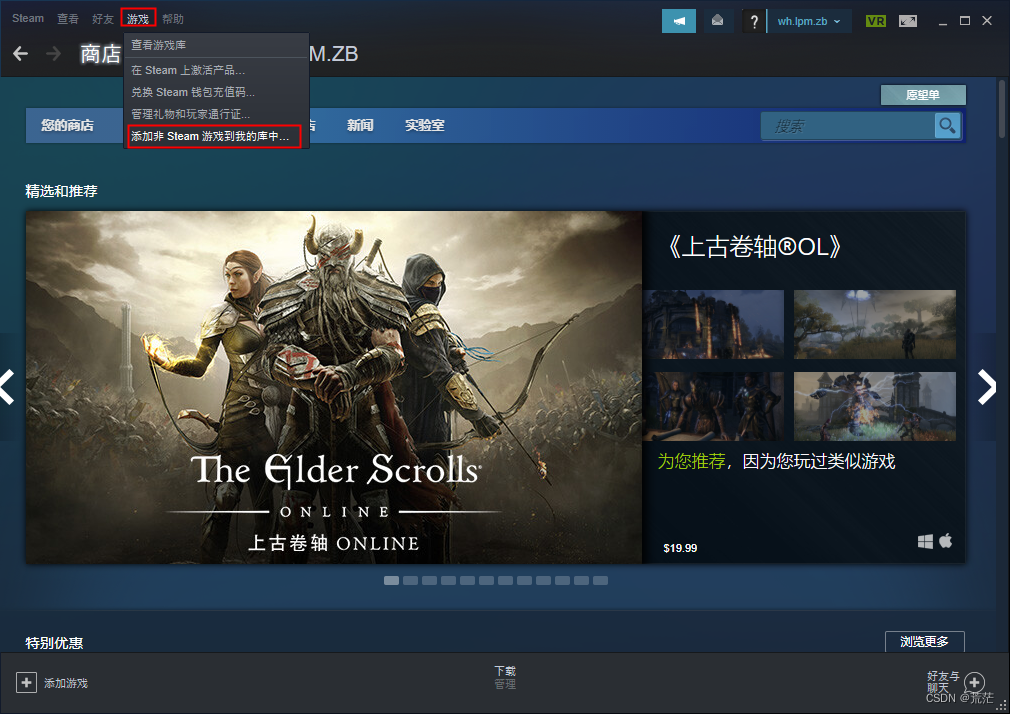Open the 帮助 menu
Screen dimensions: 1010x714
[173, 19]
